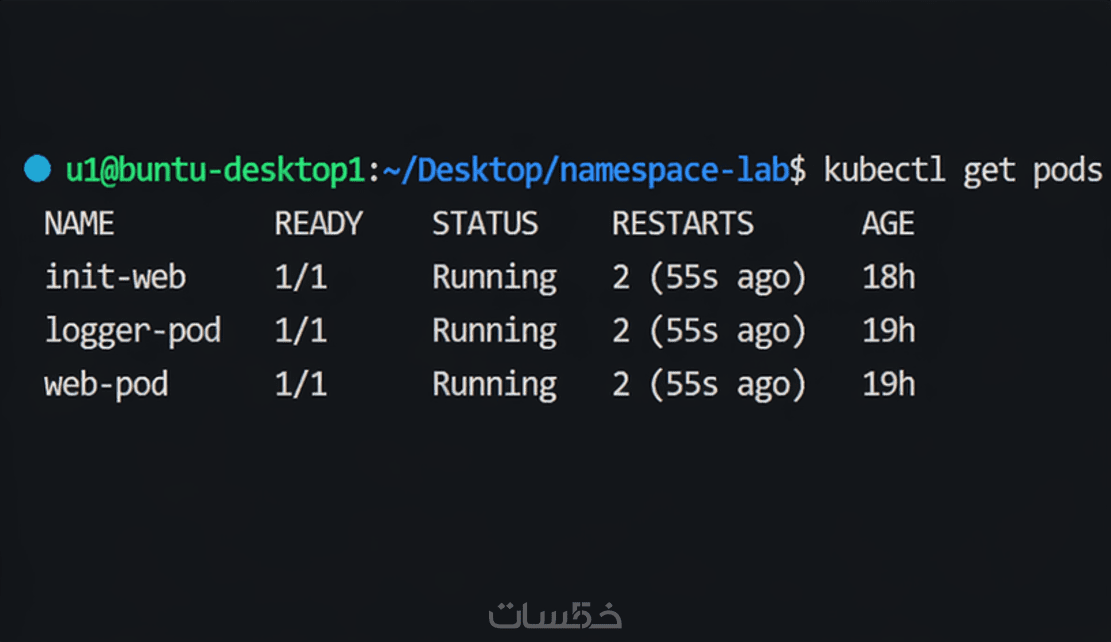Click the kubectl get pods command
The width and height of the screenshot is (1111, 642).
click(x=962, y=170)
